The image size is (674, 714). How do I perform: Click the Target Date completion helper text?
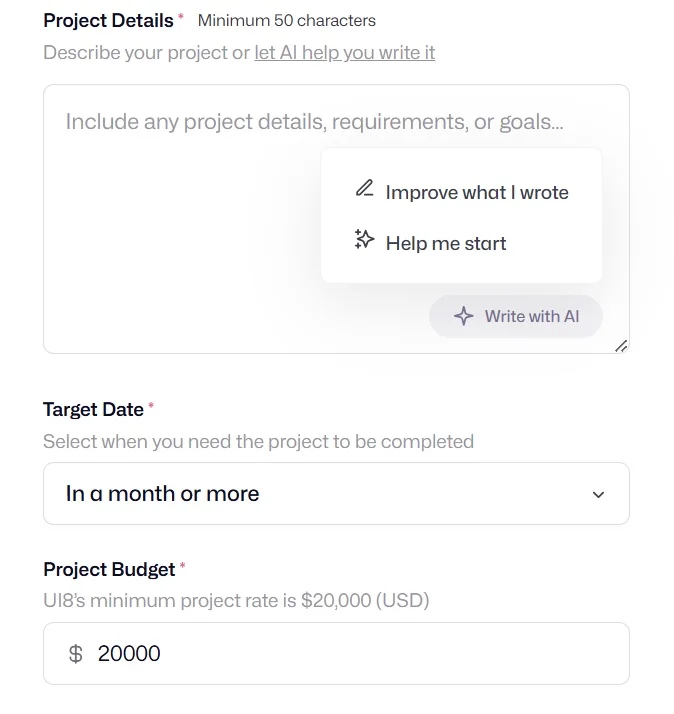(x=258, y=441)
